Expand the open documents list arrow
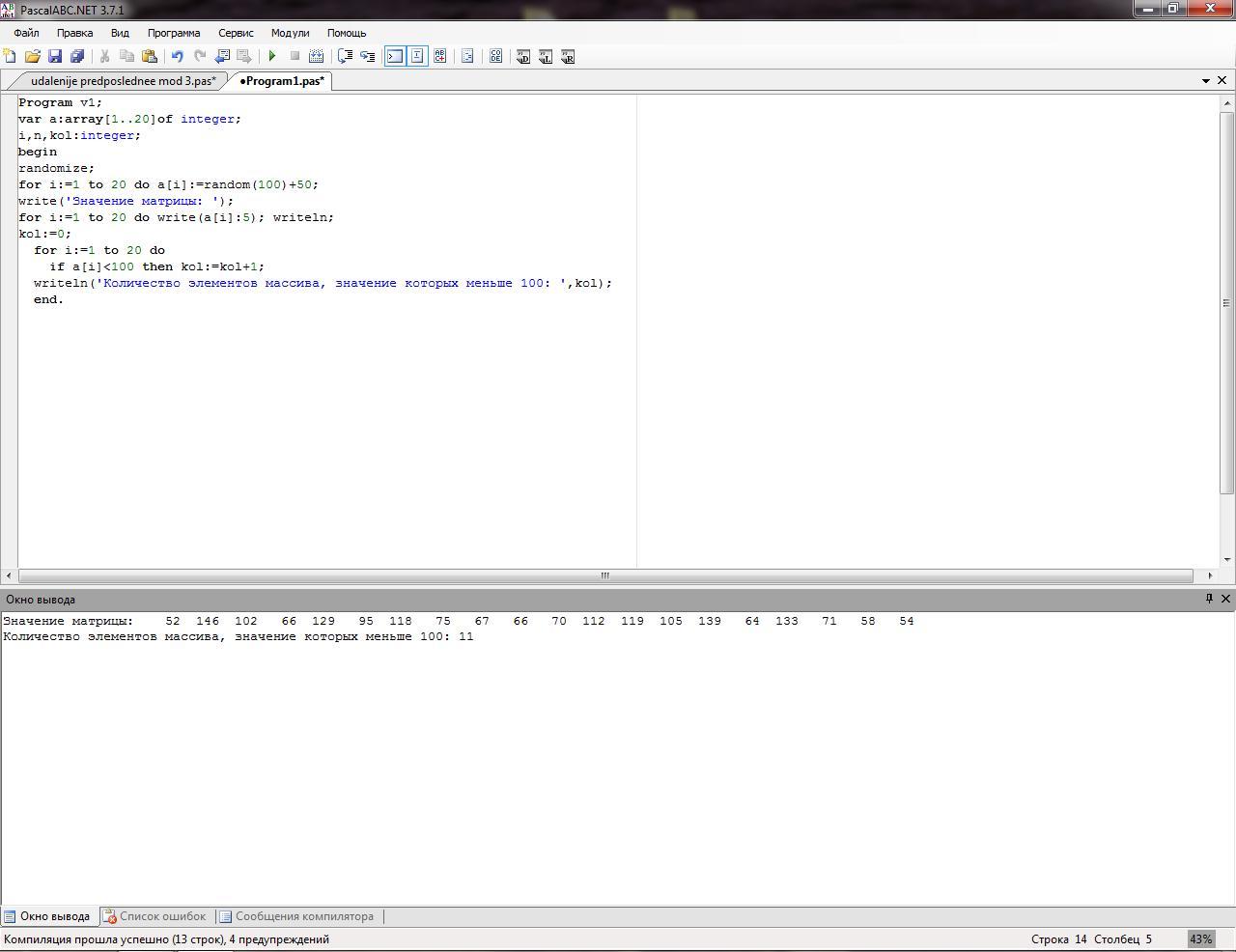 tap(1205, 81)
